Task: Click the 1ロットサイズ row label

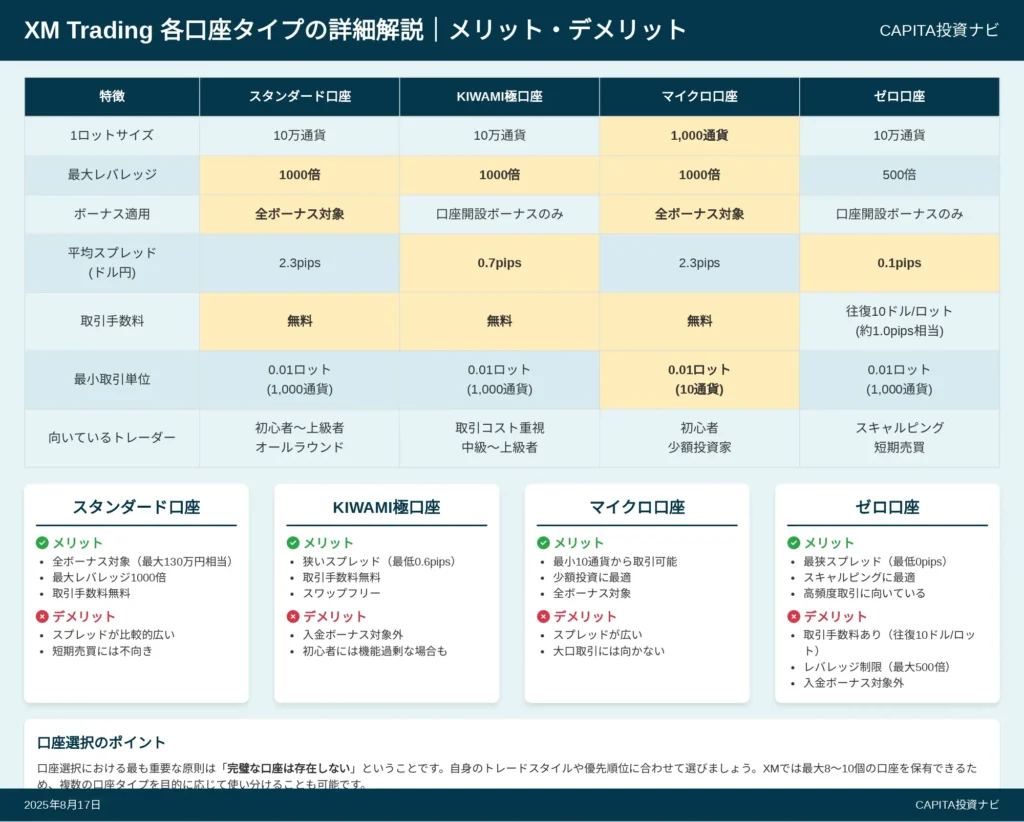Action: [x=112, y=136]
